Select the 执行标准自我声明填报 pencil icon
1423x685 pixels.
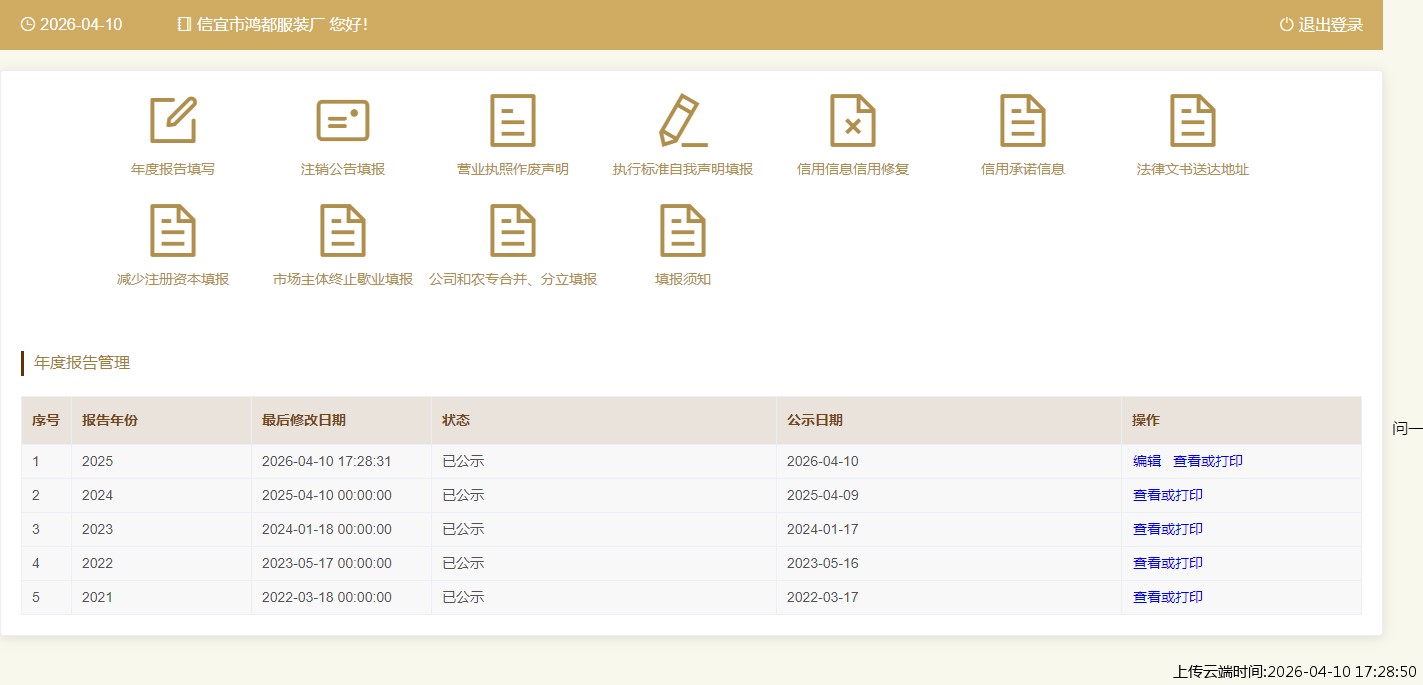point(683,121)
